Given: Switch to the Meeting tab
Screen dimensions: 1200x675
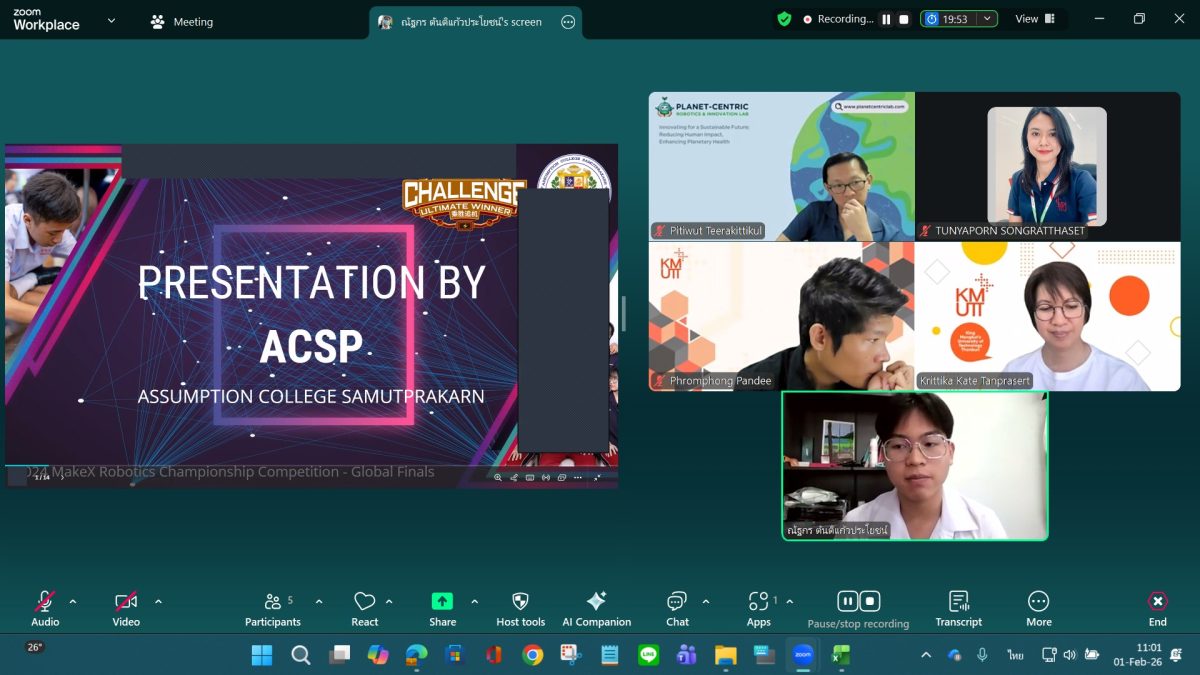Looking at the screenshot, I should [x=181, y=21].
